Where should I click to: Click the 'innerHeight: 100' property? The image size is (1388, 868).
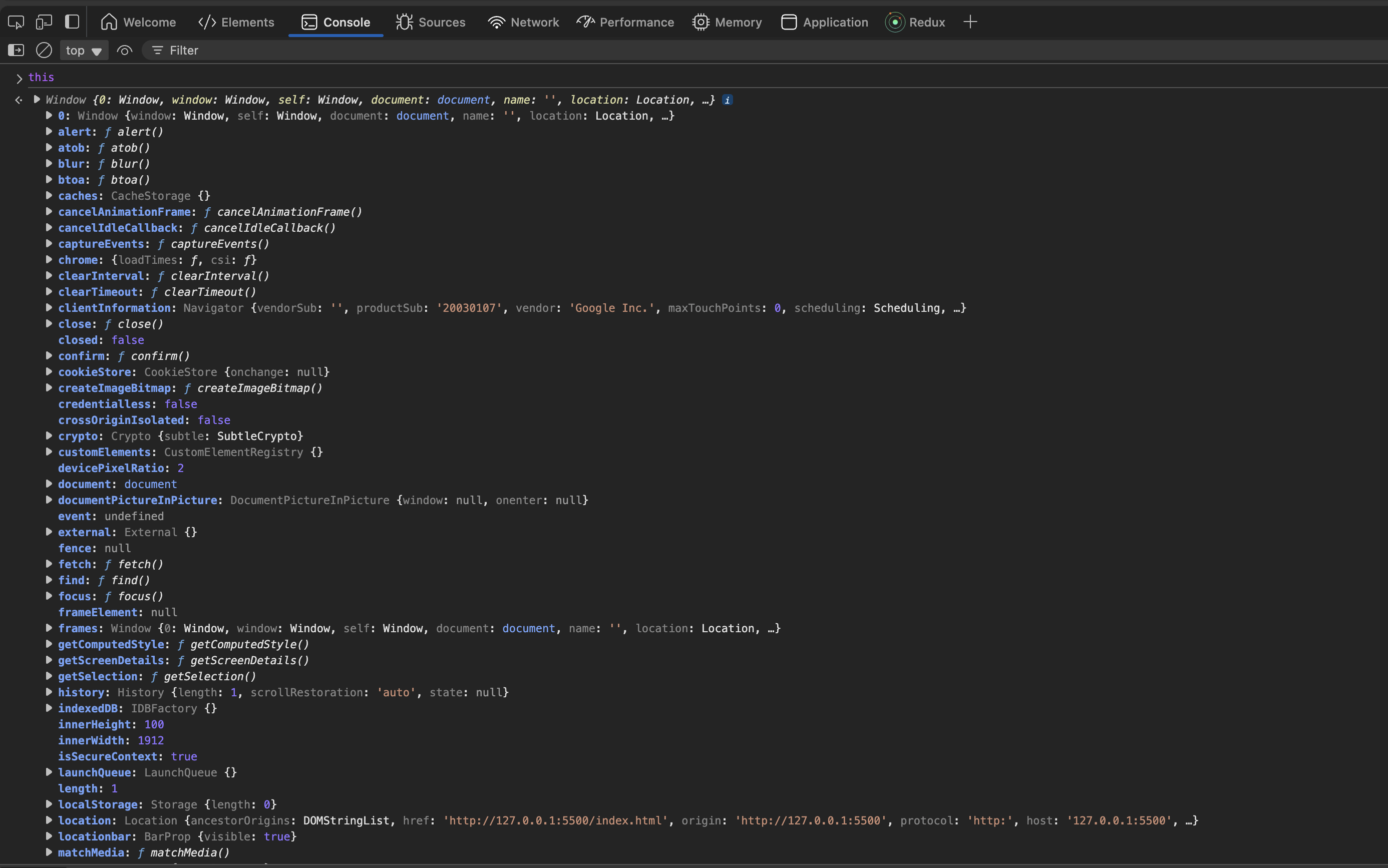coord(111,724)
